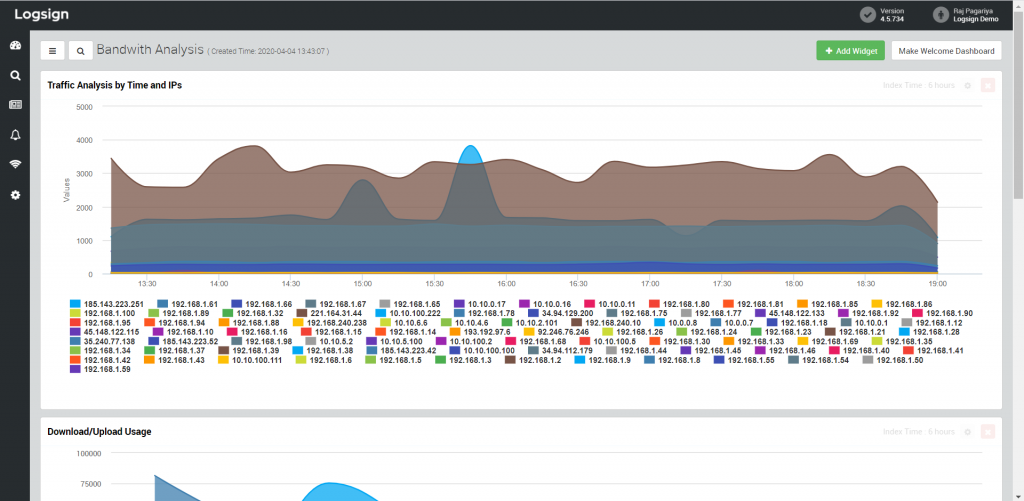The width and height of the screenshot is (1024, 501).
Task: Click the version checkmark icon
Action: pyautogui.click(x=867, y=14)
